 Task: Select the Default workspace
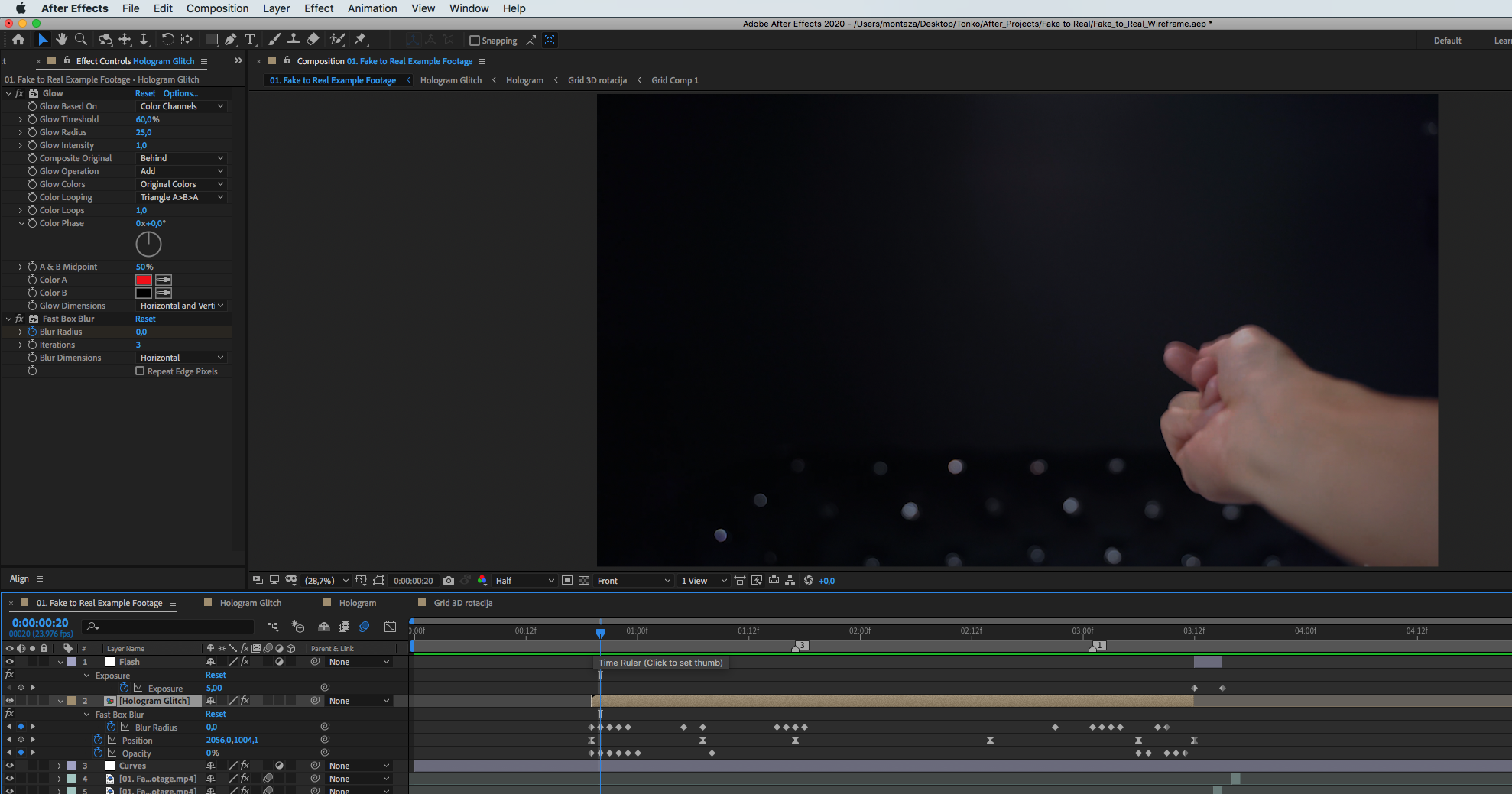pyautogui.click(x=1447, y=41)
